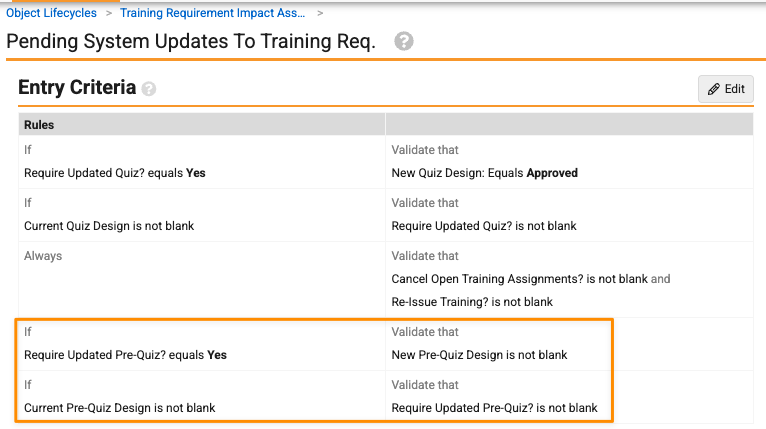The height and width of the screenshot is (429, 766).
Task: Select validation New Pre-Quiz Design is not blank
Action: click(479, 355)
